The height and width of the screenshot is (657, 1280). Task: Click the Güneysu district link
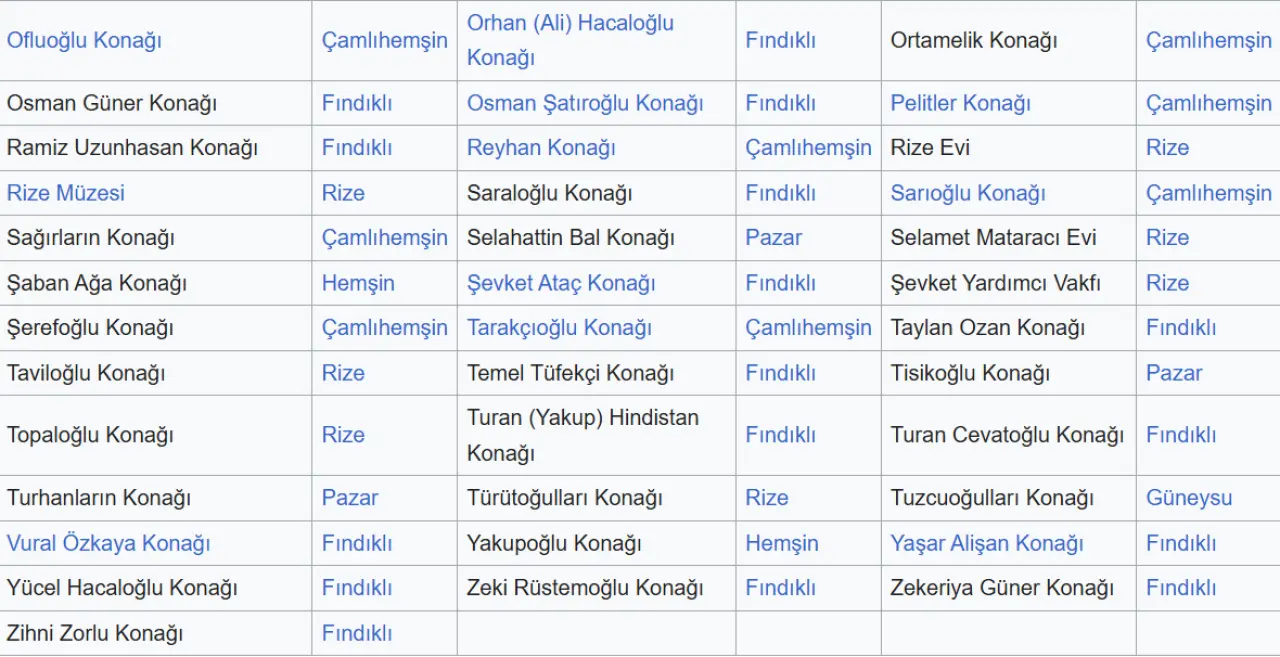click(1189, 498)
